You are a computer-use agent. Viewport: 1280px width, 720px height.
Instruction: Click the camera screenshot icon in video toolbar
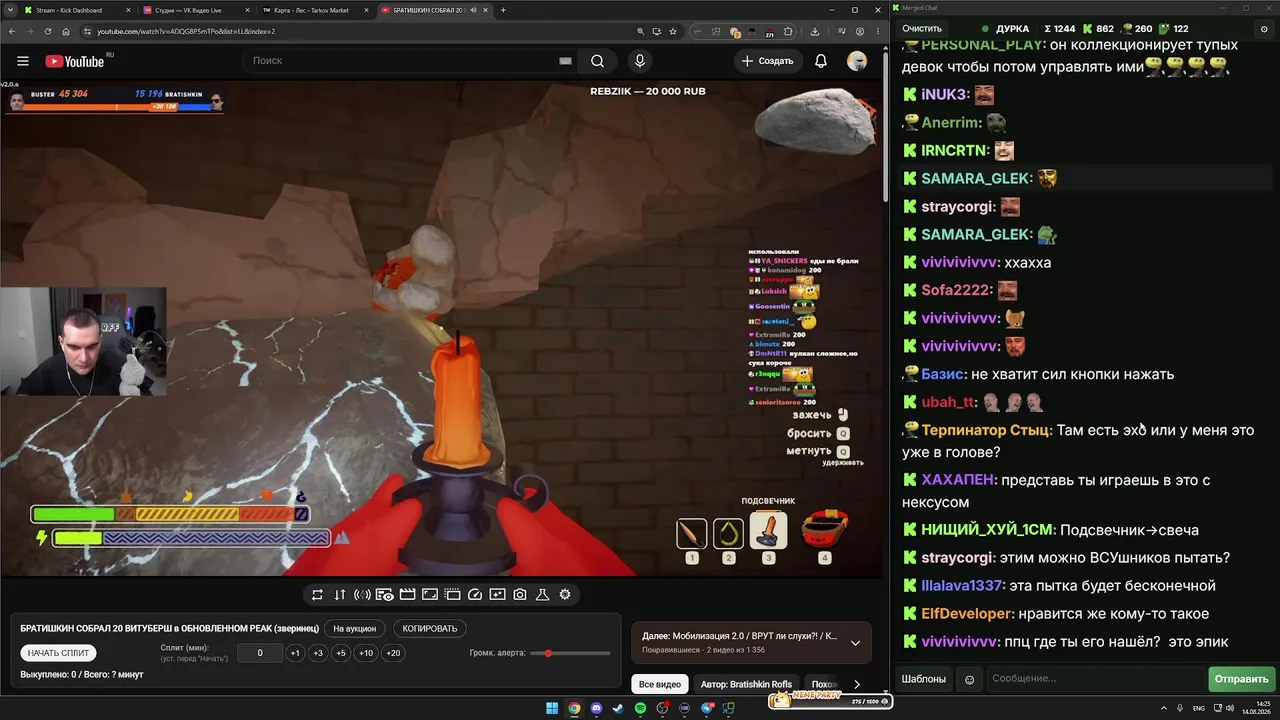520,594
